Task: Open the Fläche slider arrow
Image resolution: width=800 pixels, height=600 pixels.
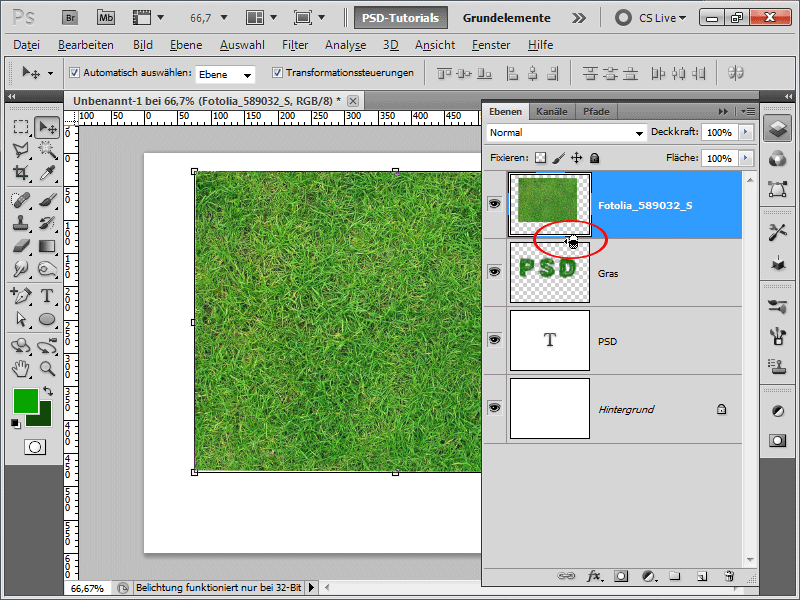Action: (745, 158)
